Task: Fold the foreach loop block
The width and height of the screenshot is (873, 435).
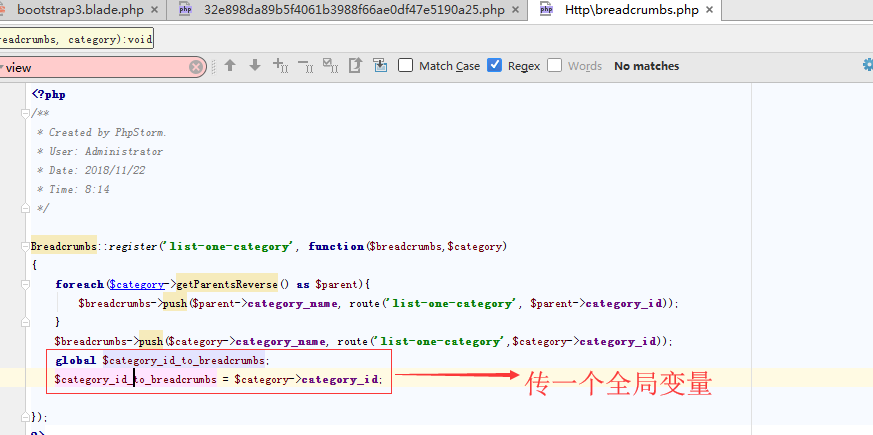Action: pos(24,284)
